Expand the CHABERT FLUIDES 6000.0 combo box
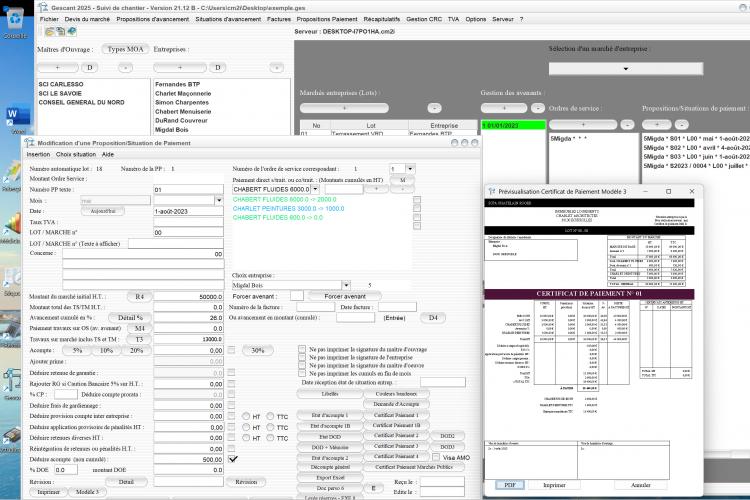The image size is (750, 500). (x=315, y=189)
